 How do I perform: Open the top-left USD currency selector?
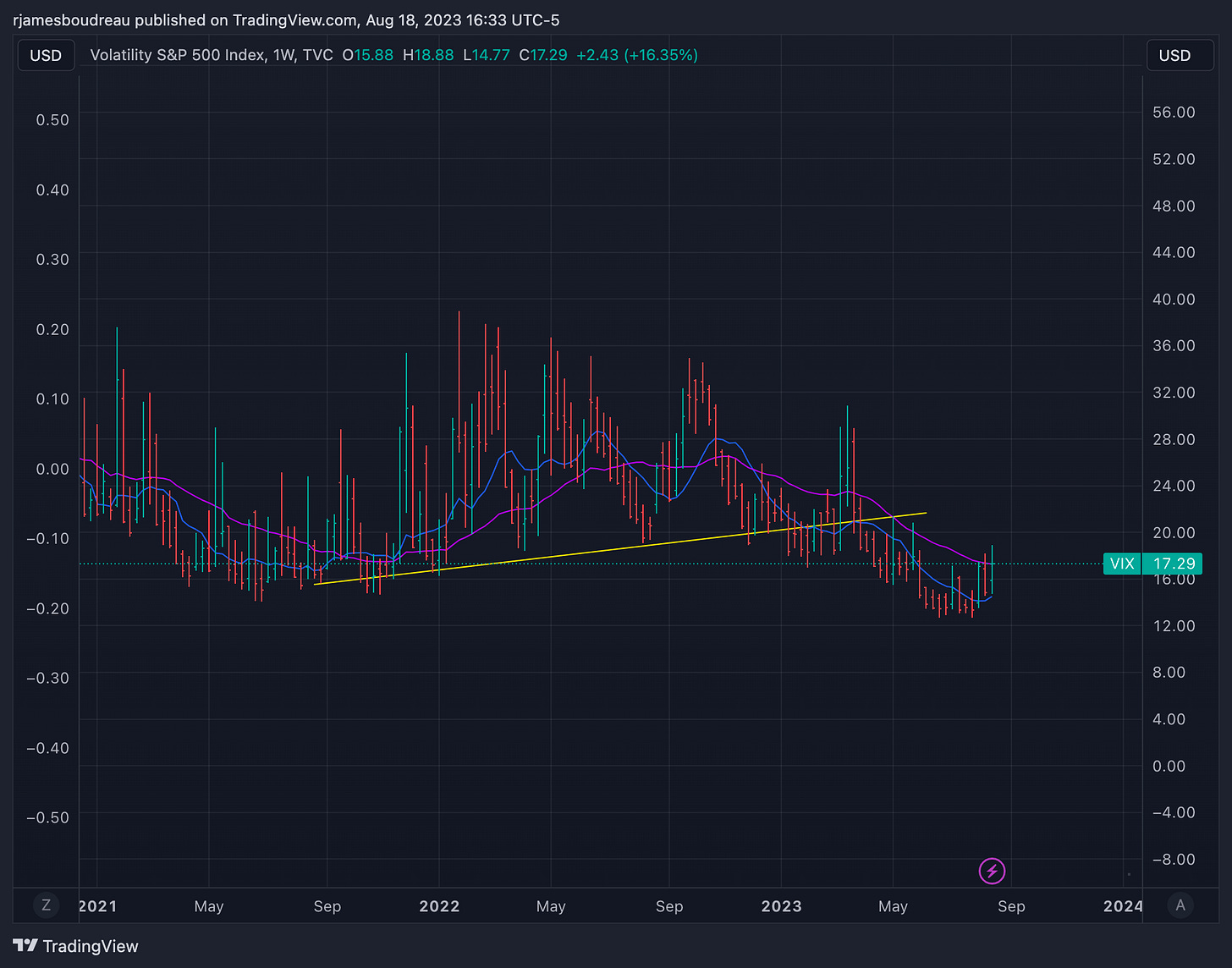[x=46, y=55]
